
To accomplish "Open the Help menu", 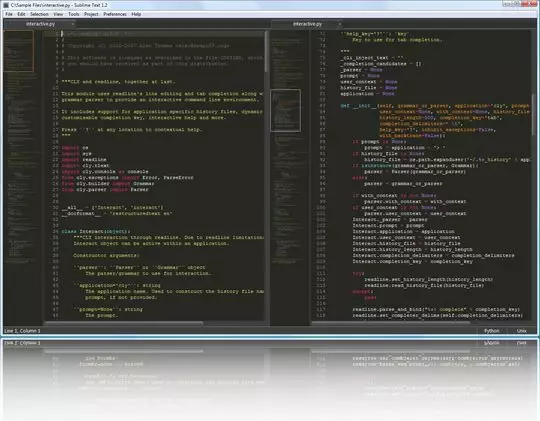I will click(136, 14).
